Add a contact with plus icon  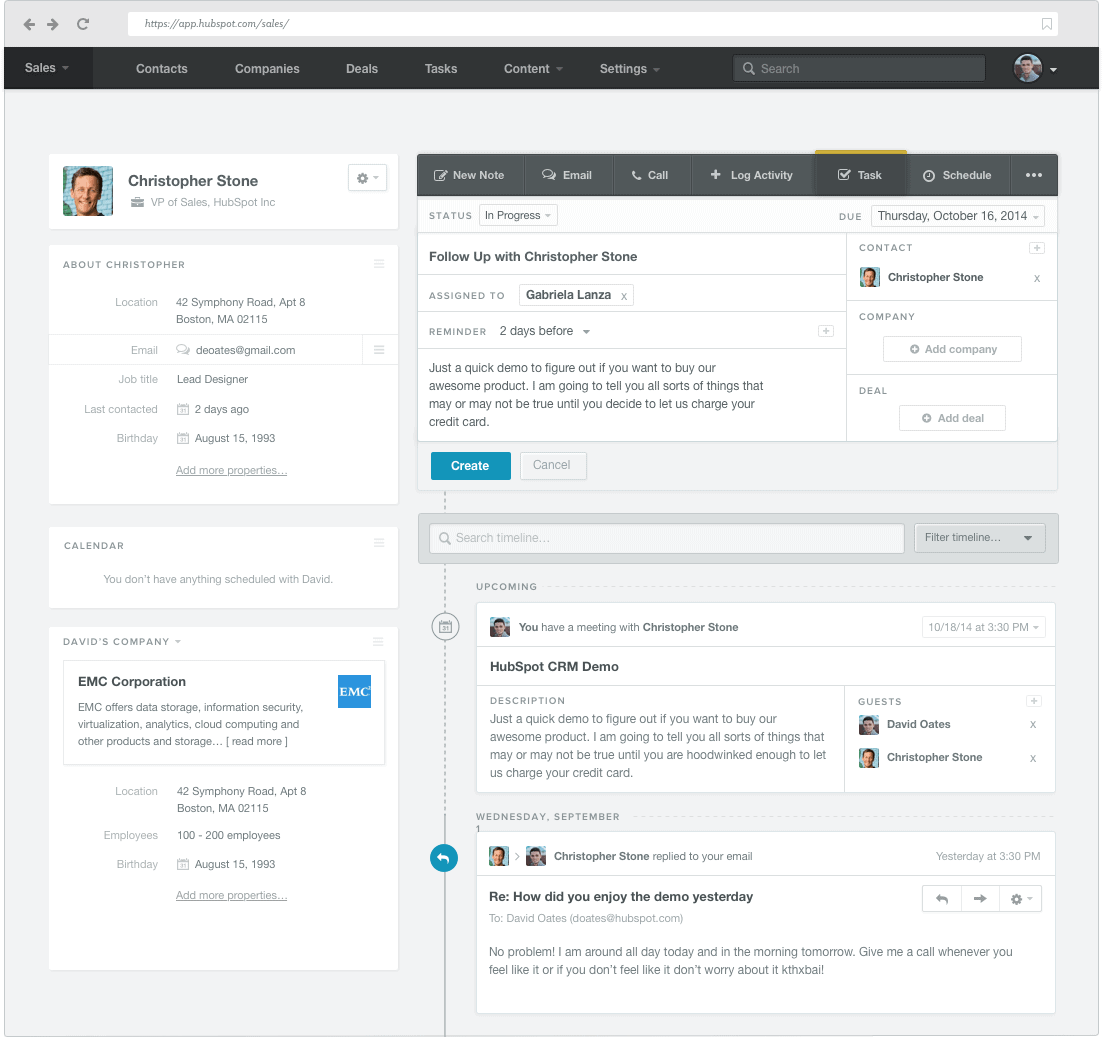[x=1036, y=248]
